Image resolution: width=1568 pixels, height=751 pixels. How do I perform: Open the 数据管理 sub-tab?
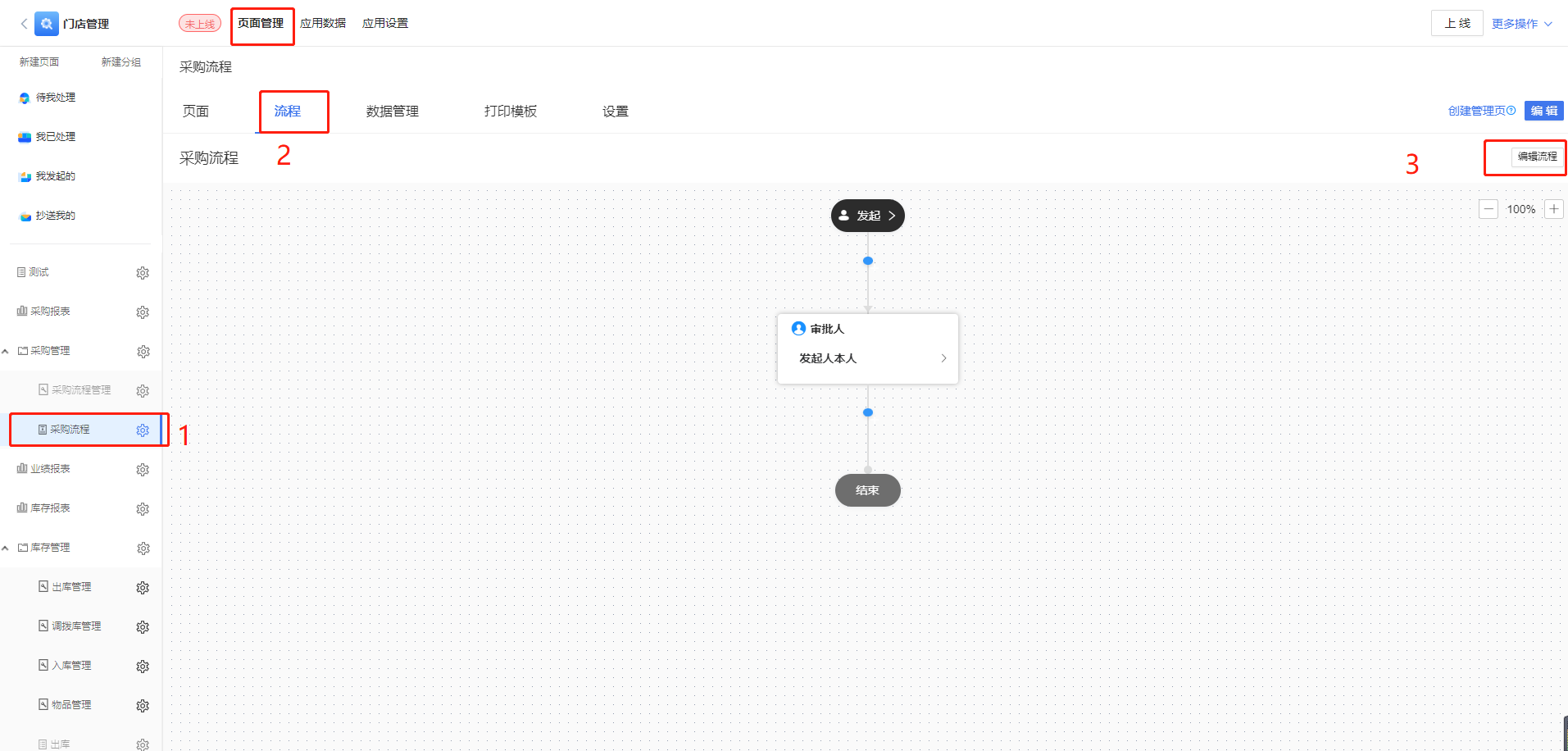(393, 112)
